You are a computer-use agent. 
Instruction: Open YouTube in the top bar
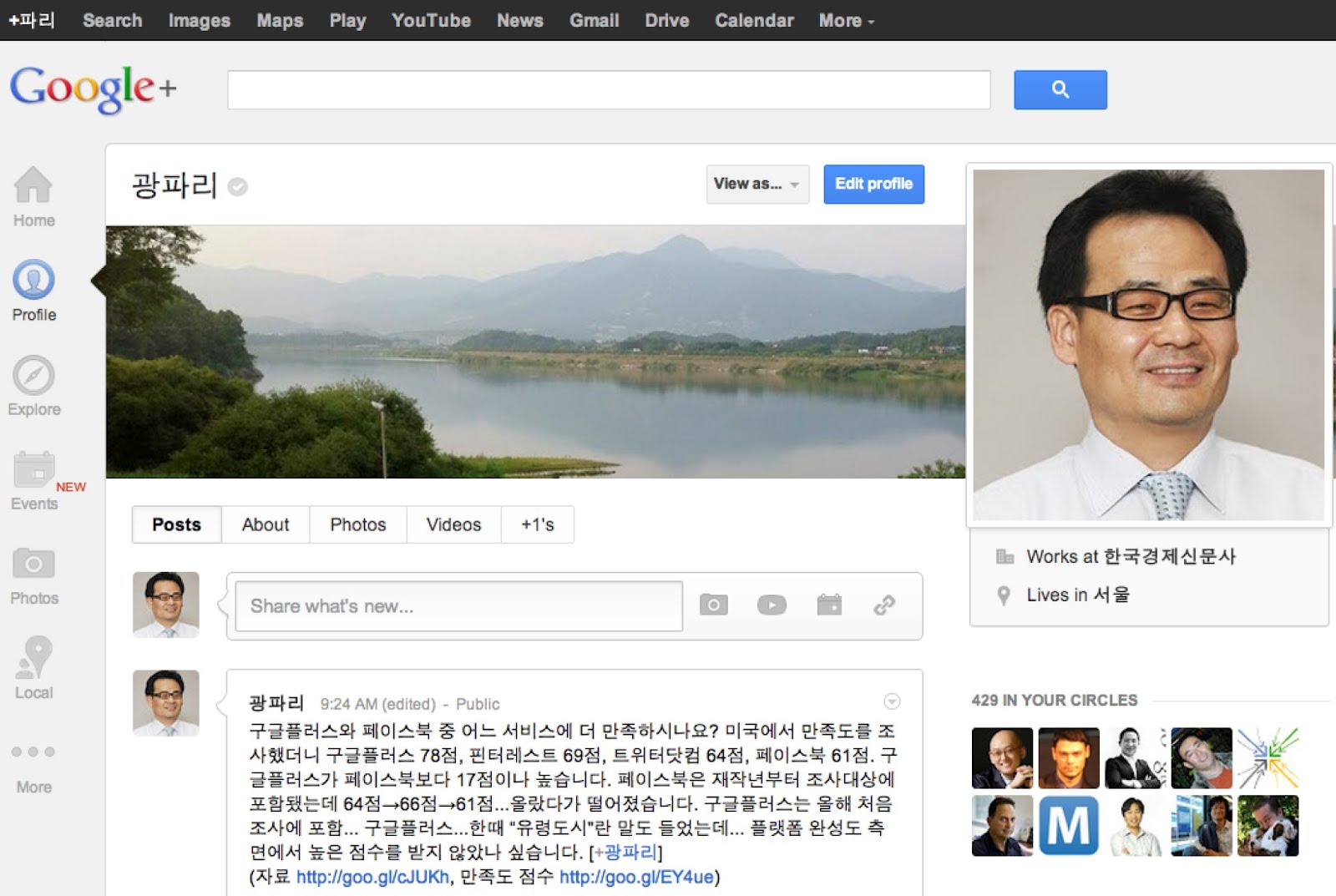pos(431,20)
